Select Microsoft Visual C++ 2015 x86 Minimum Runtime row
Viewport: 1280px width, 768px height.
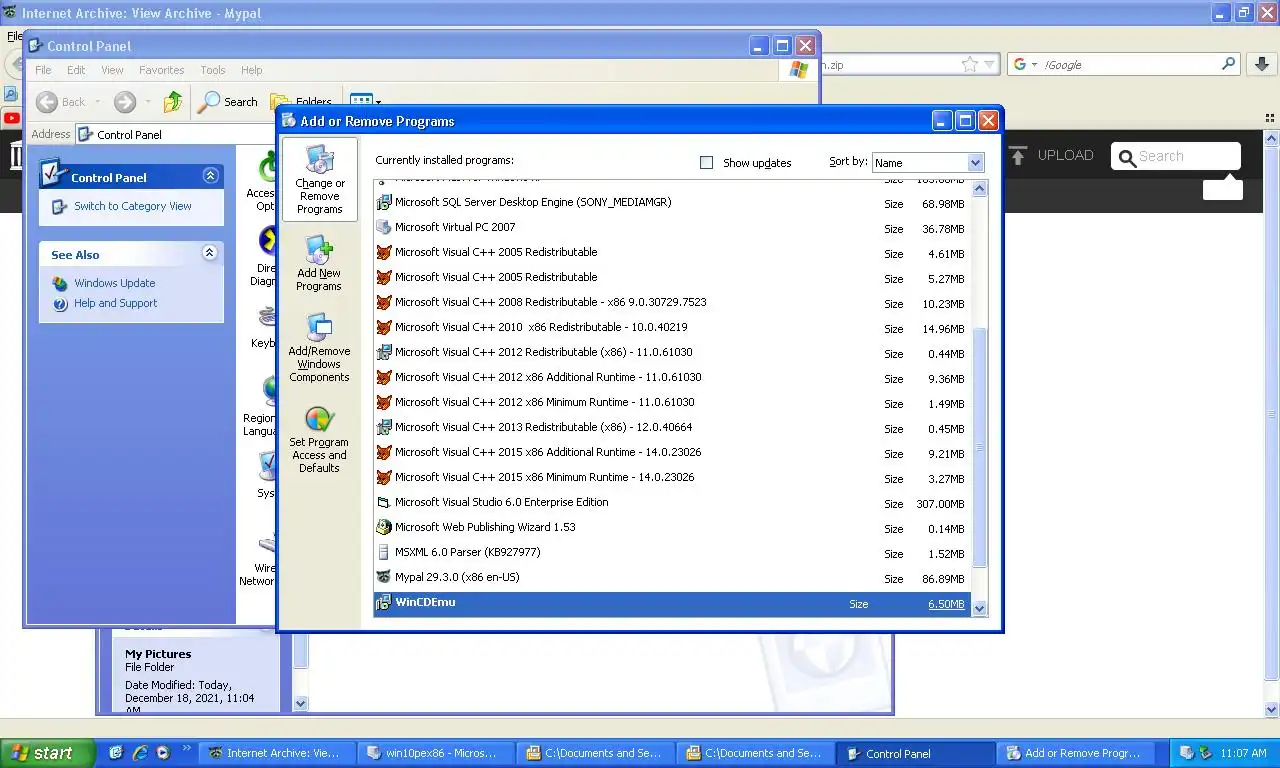pos(672,477)
